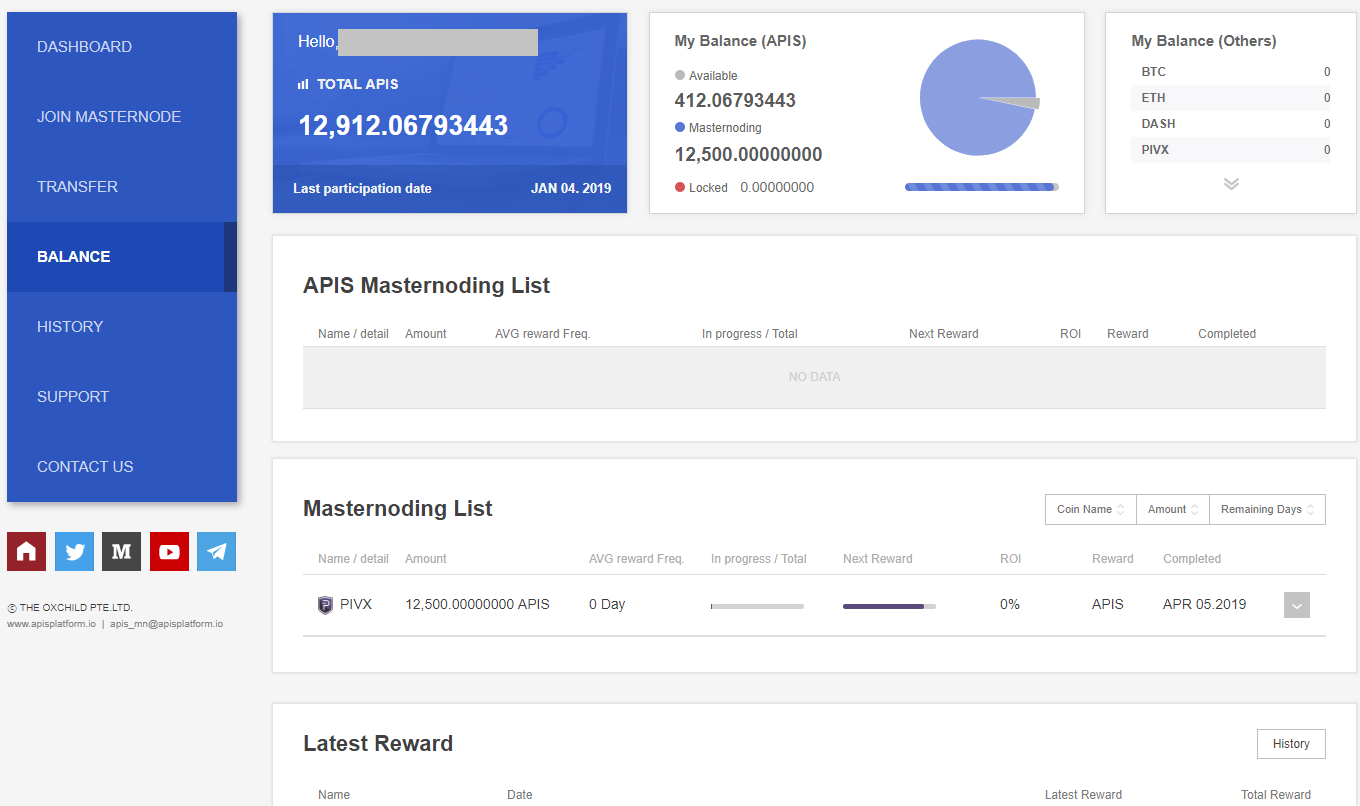This screenshot has height=806, width=1360.
Task: Open the home page social icon
Action: click(26, 551)
